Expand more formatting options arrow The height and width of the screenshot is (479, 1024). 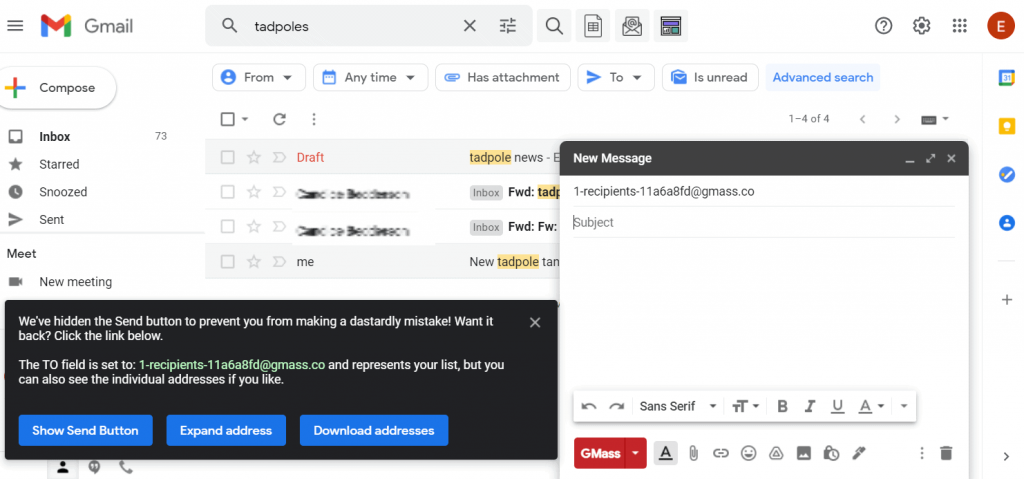click(904, 406)
